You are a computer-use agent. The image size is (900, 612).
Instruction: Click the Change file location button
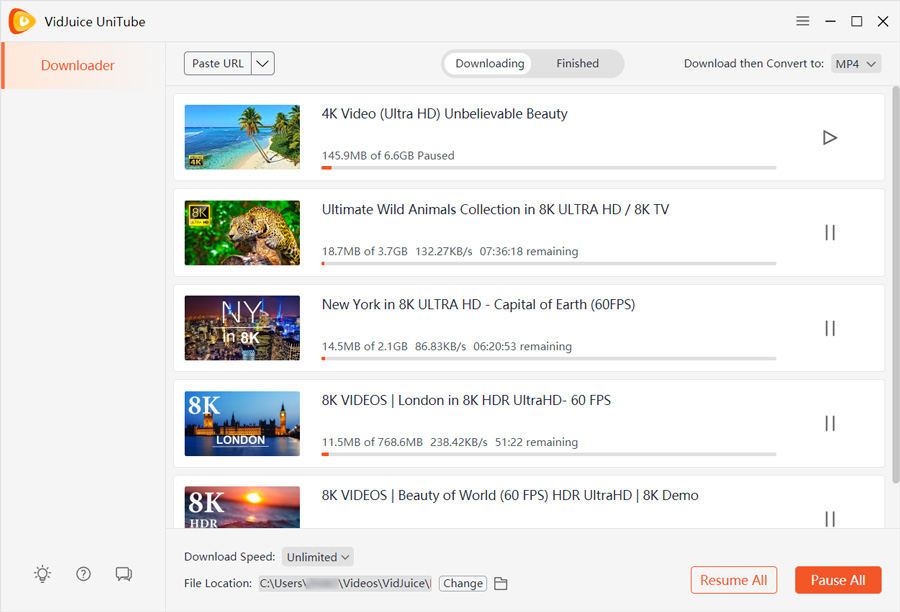click(x=463, y=583)
